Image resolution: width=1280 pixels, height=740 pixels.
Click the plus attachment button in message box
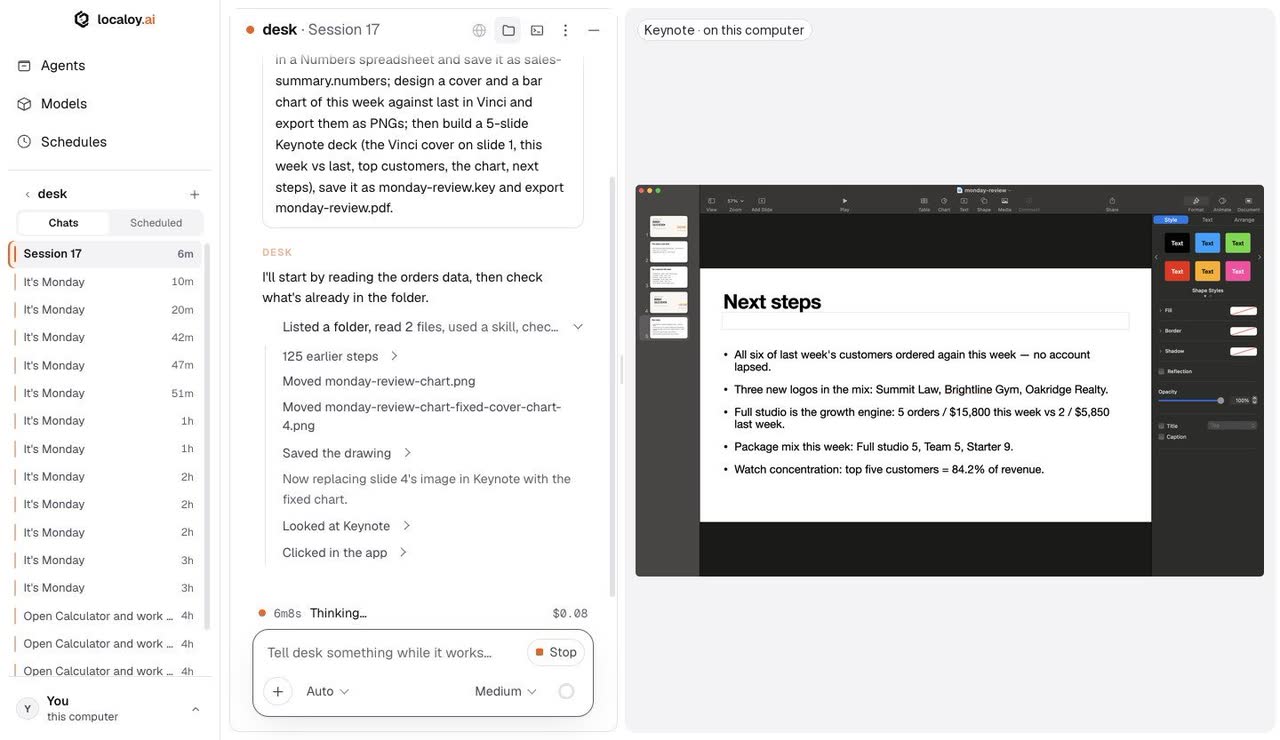pos(278,691)
